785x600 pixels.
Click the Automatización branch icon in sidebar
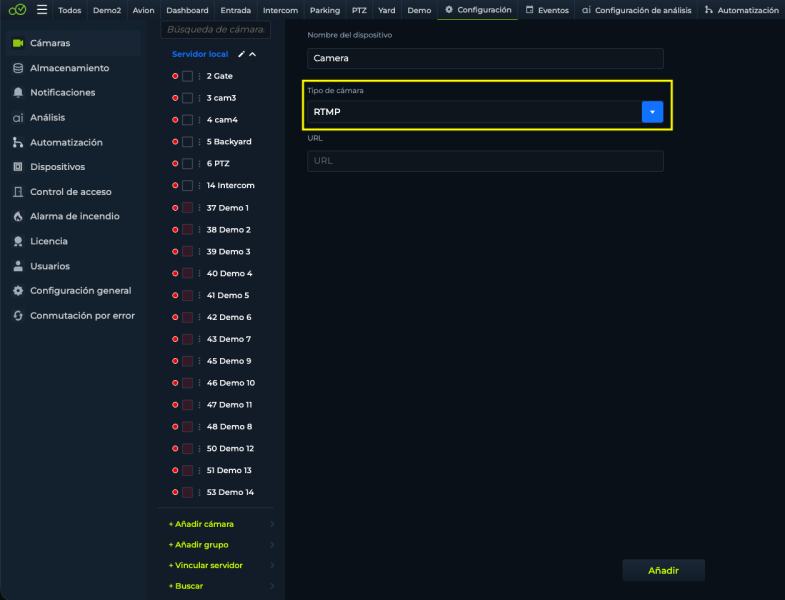click(18, 142)
